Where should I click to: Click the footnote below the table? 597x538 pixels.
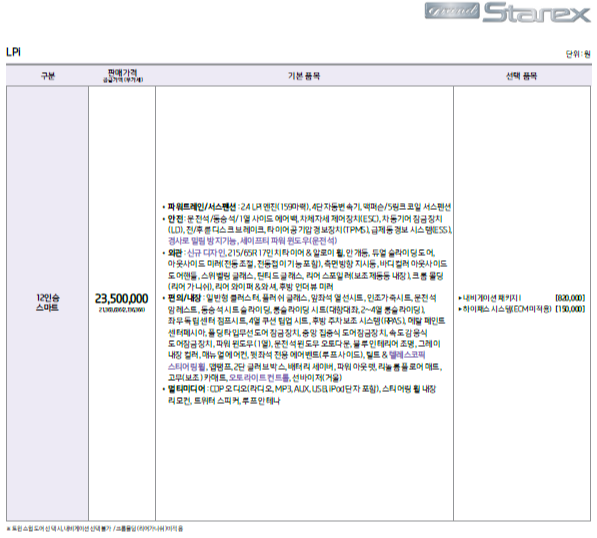tap(95, 528)
